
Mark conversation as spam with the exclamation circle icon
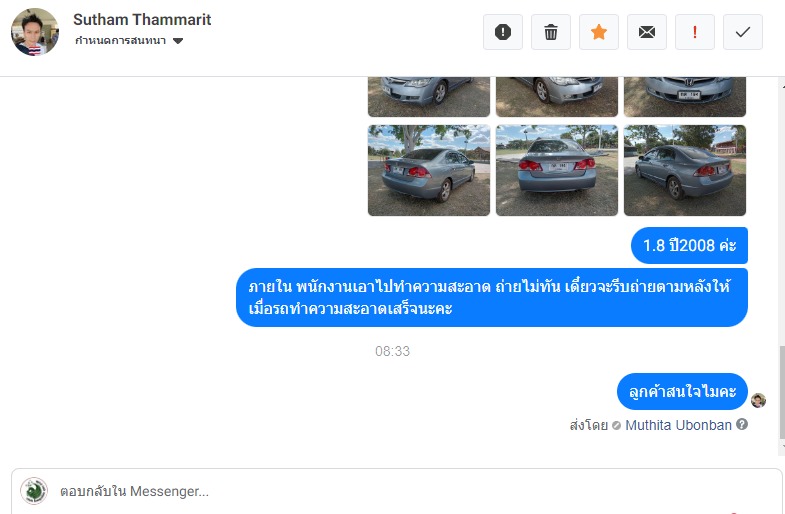point(503,32)
